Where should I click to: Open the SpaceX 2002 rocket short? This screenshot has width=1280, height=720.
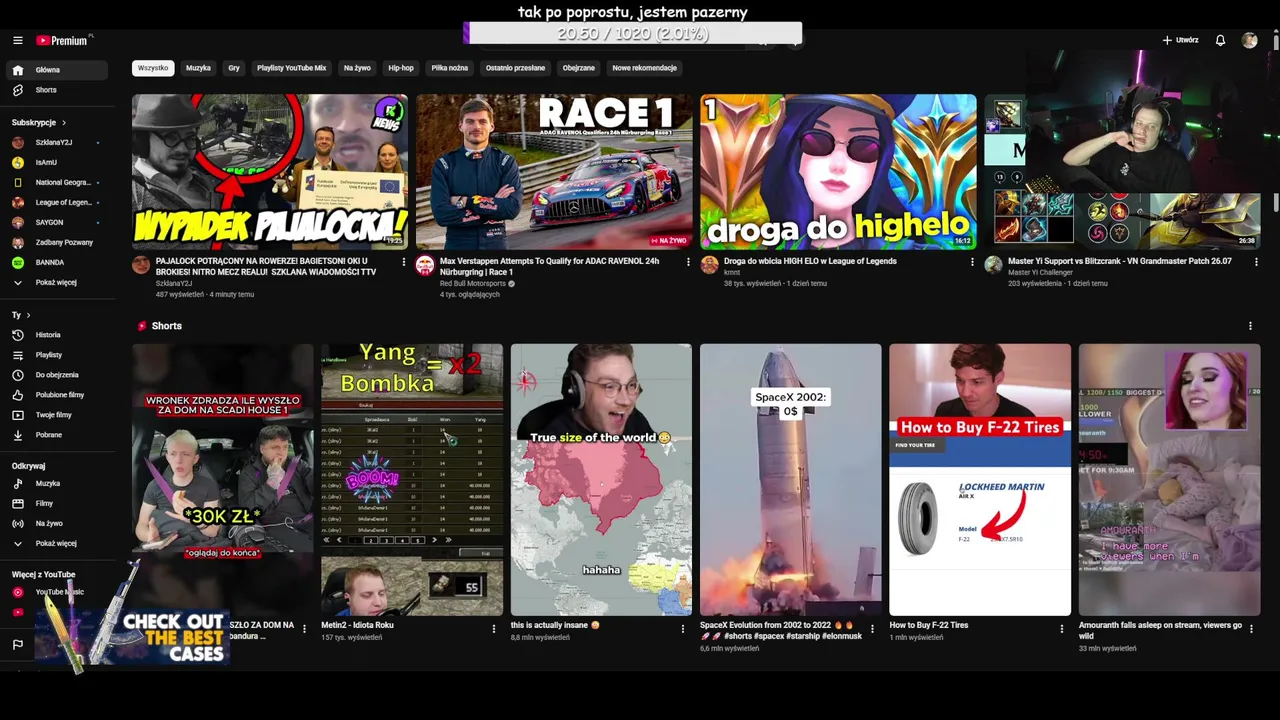790,480
